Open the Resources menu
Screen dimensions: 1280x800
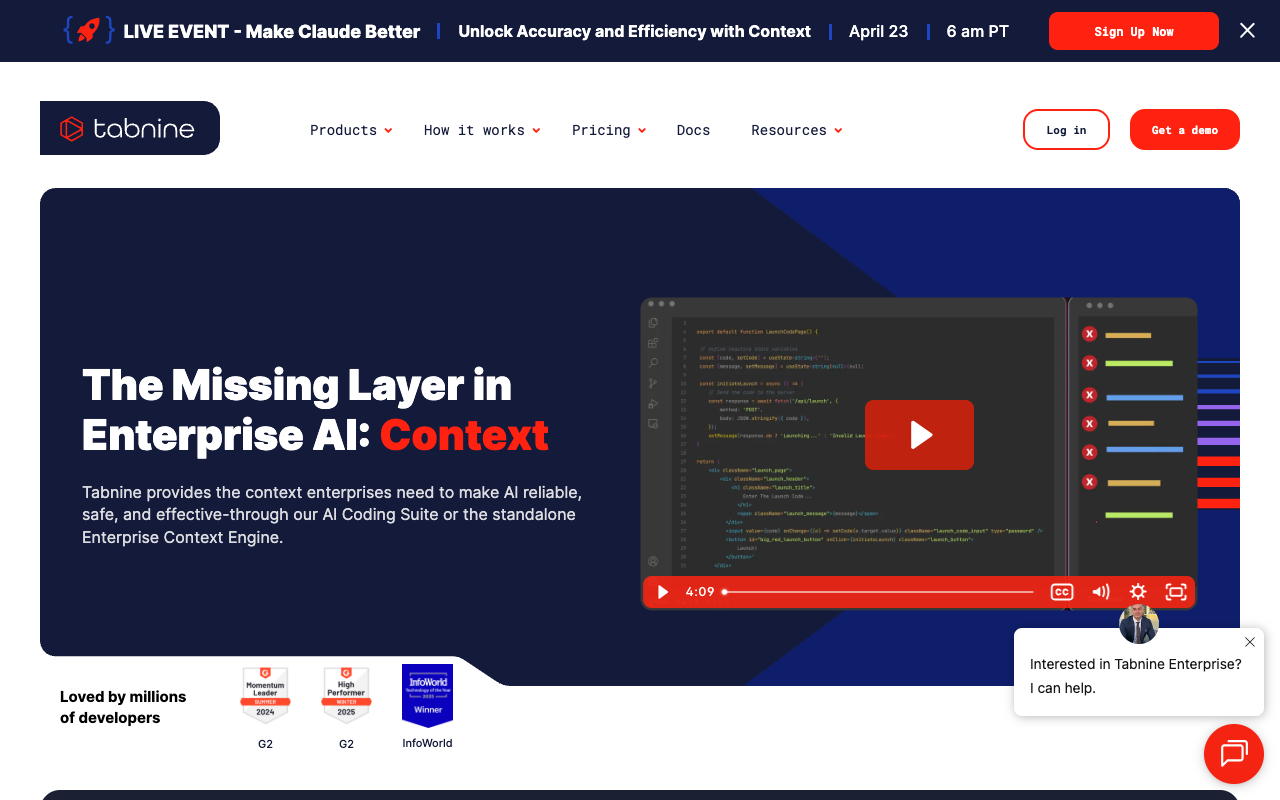[x=789, y=130]
